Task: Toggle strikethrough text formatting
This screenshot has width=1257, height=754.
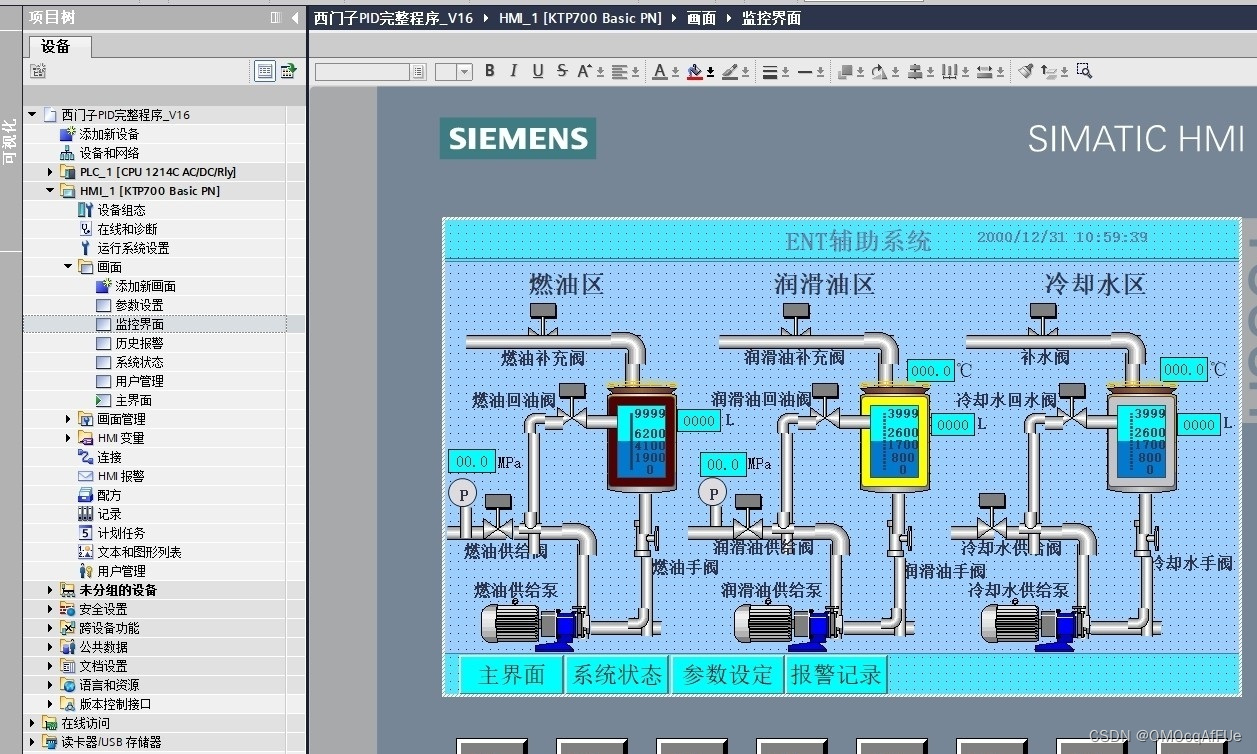Action: (562, 71)
